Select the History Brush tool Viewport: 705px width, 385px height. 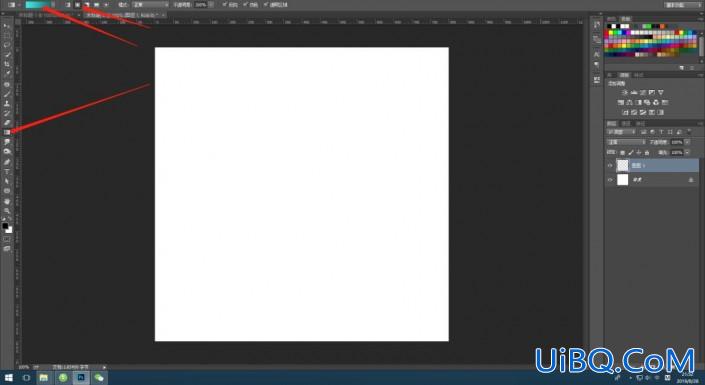point(7,113)
